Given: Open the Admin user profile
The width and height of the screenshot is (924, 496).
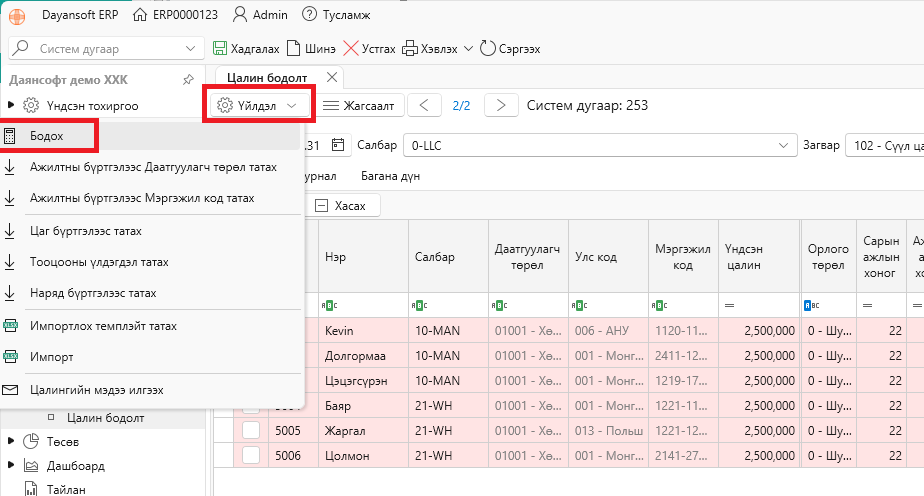Looking at the screenshot, I should (260, 15).
